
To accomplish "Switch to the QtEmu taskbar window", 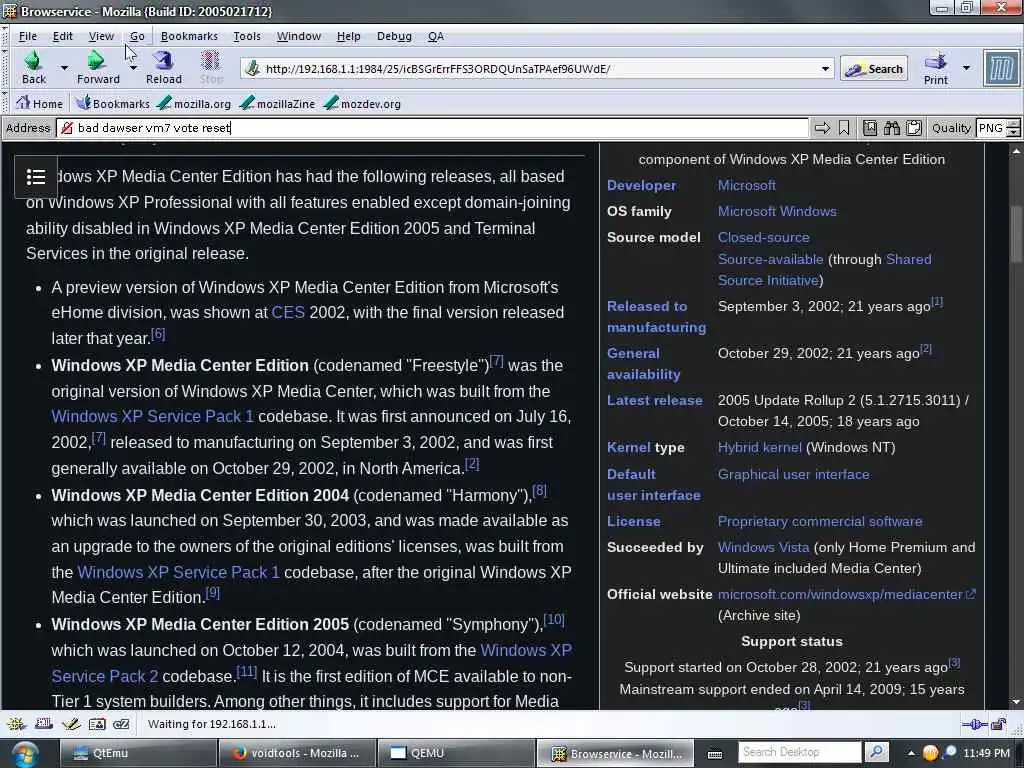I will 138,753.
